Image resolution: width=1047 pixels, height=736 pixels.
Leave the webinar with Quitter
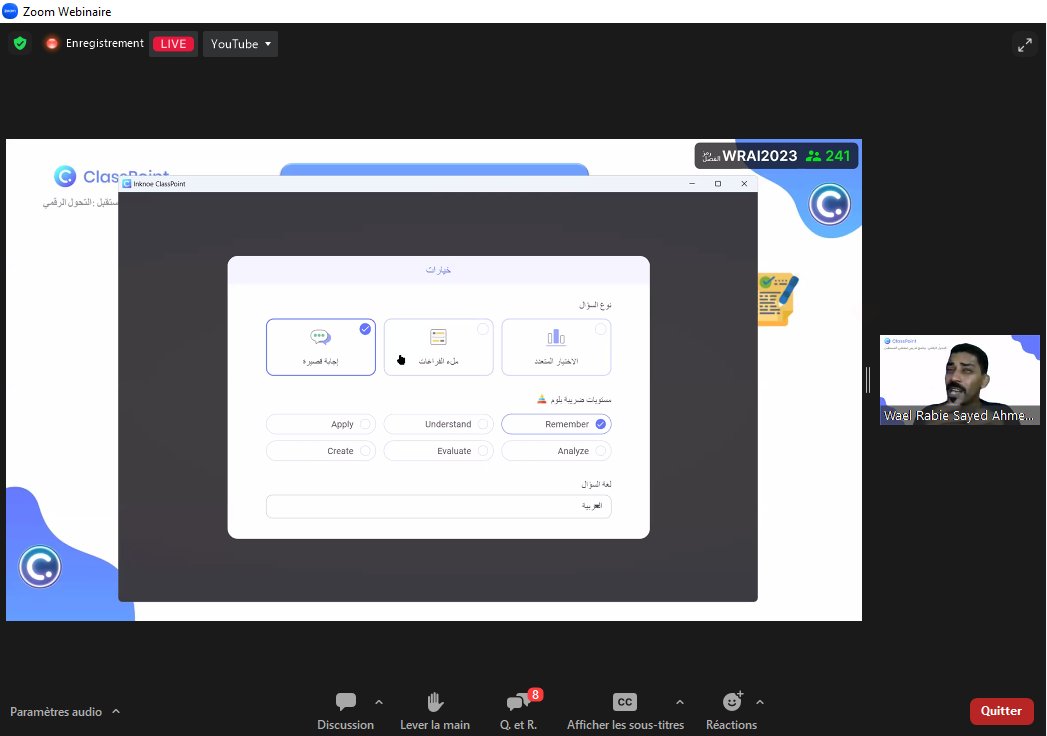click(x=1002, y=711)
